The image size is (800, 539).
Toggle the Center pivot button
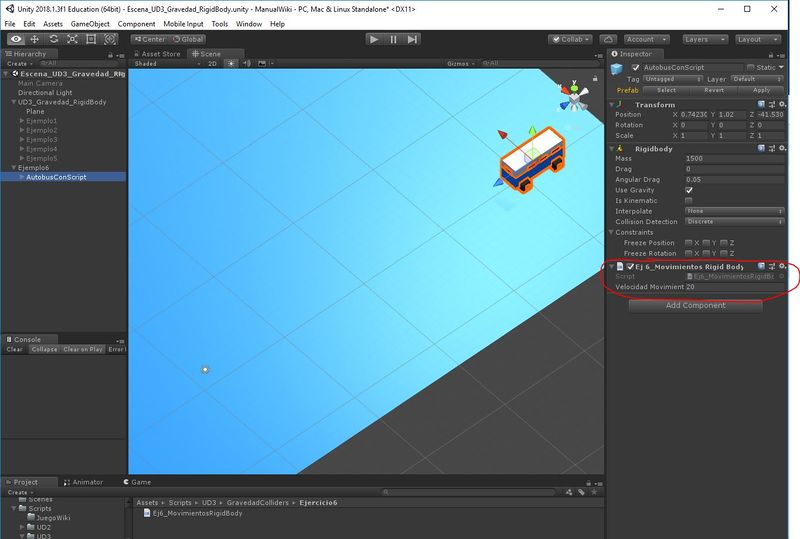[x=149, y=39]
